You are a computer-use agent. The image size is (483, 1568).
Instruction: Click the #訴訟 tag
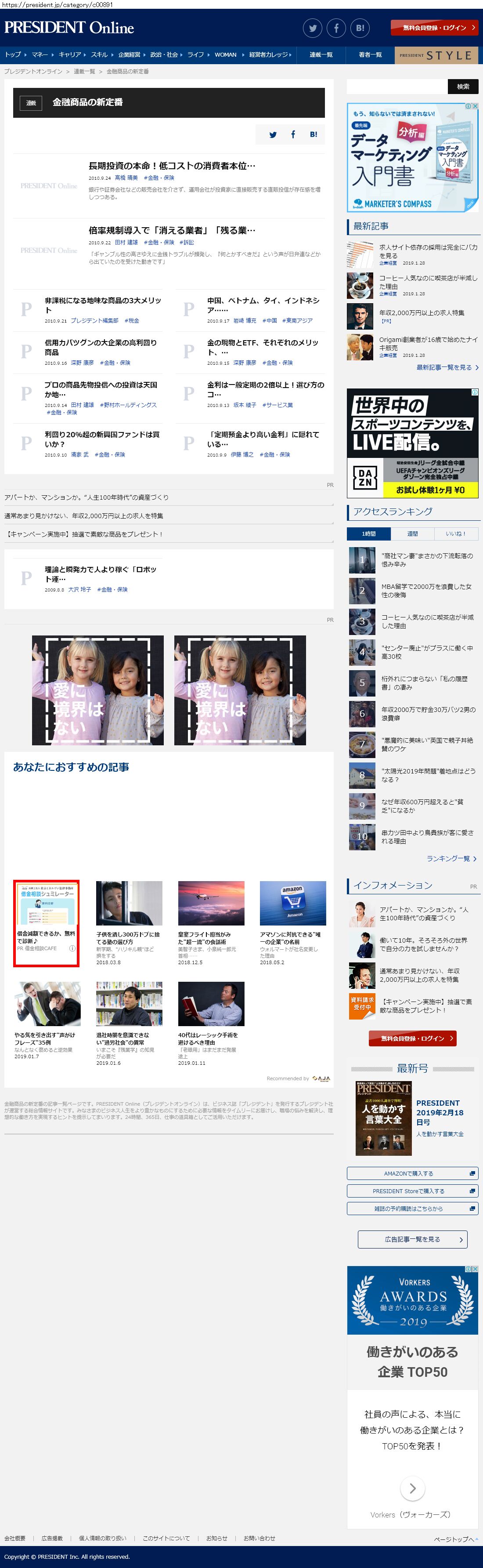click(x=187, y=242)
